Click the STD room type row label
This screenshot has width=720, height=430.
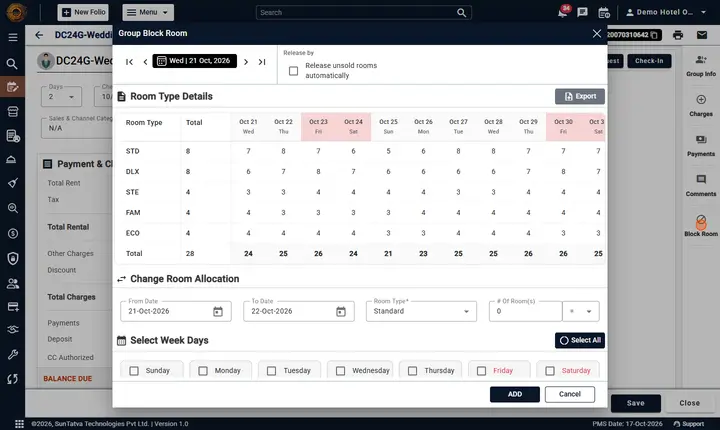click(x=133, y=151)
